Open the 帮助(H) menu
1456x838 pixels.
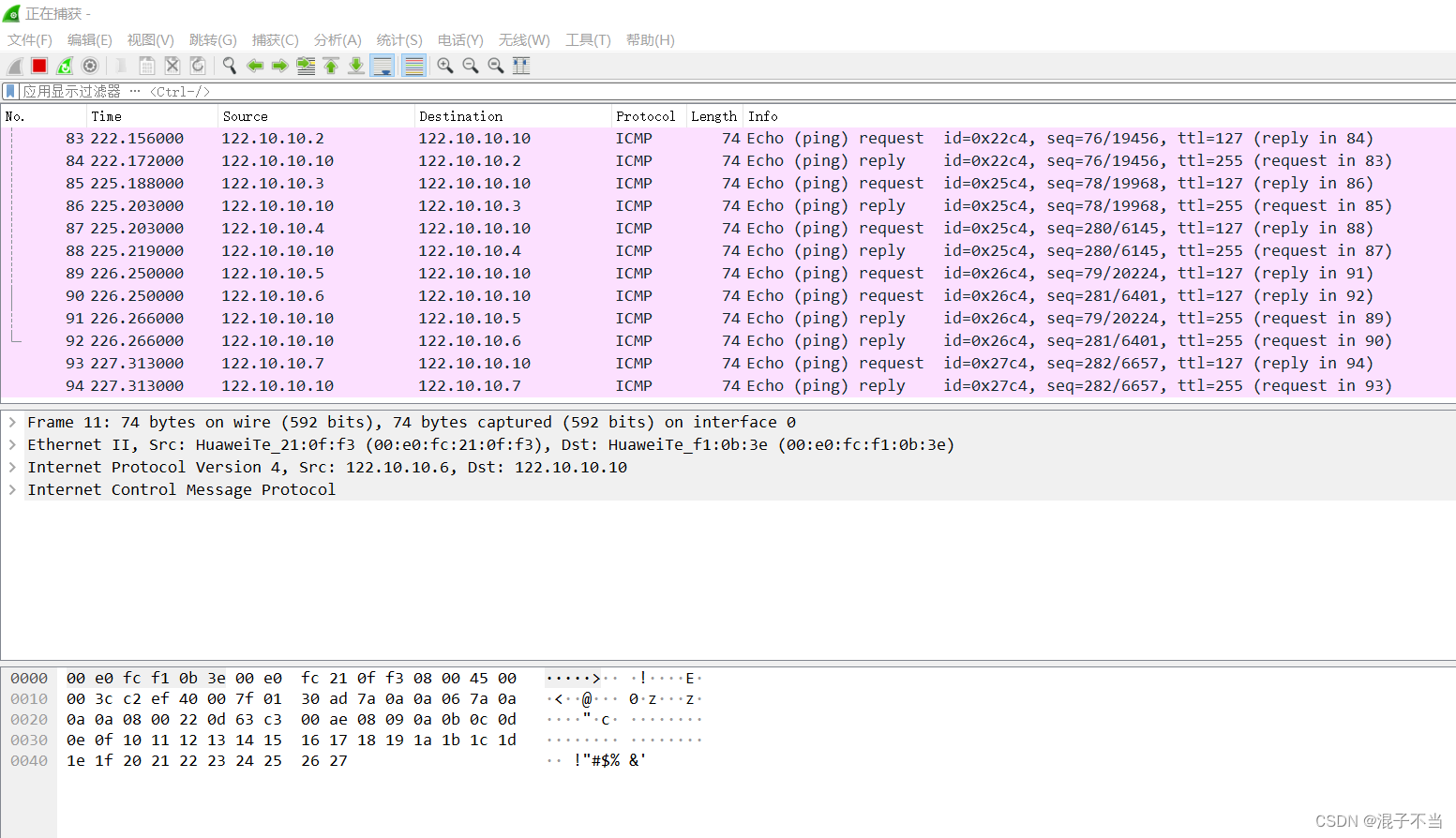point(651,40)
